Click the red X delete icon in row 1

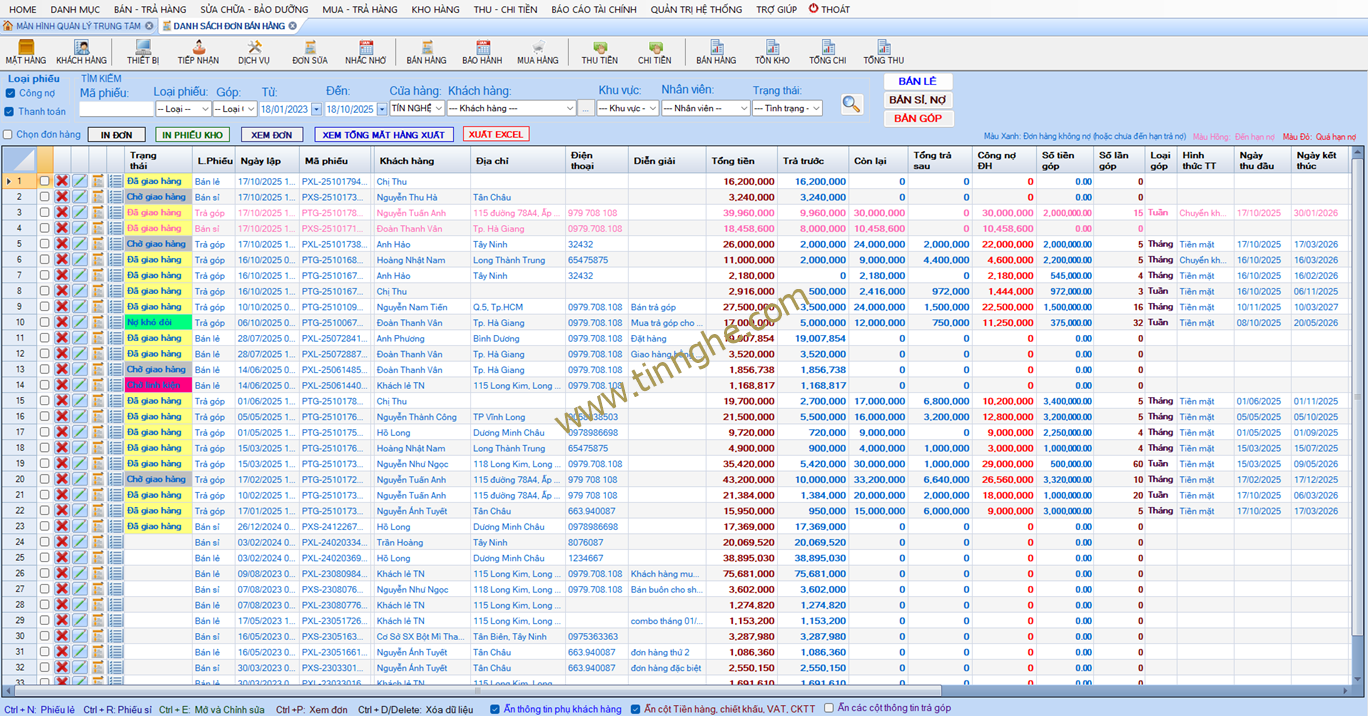[62, 182]
